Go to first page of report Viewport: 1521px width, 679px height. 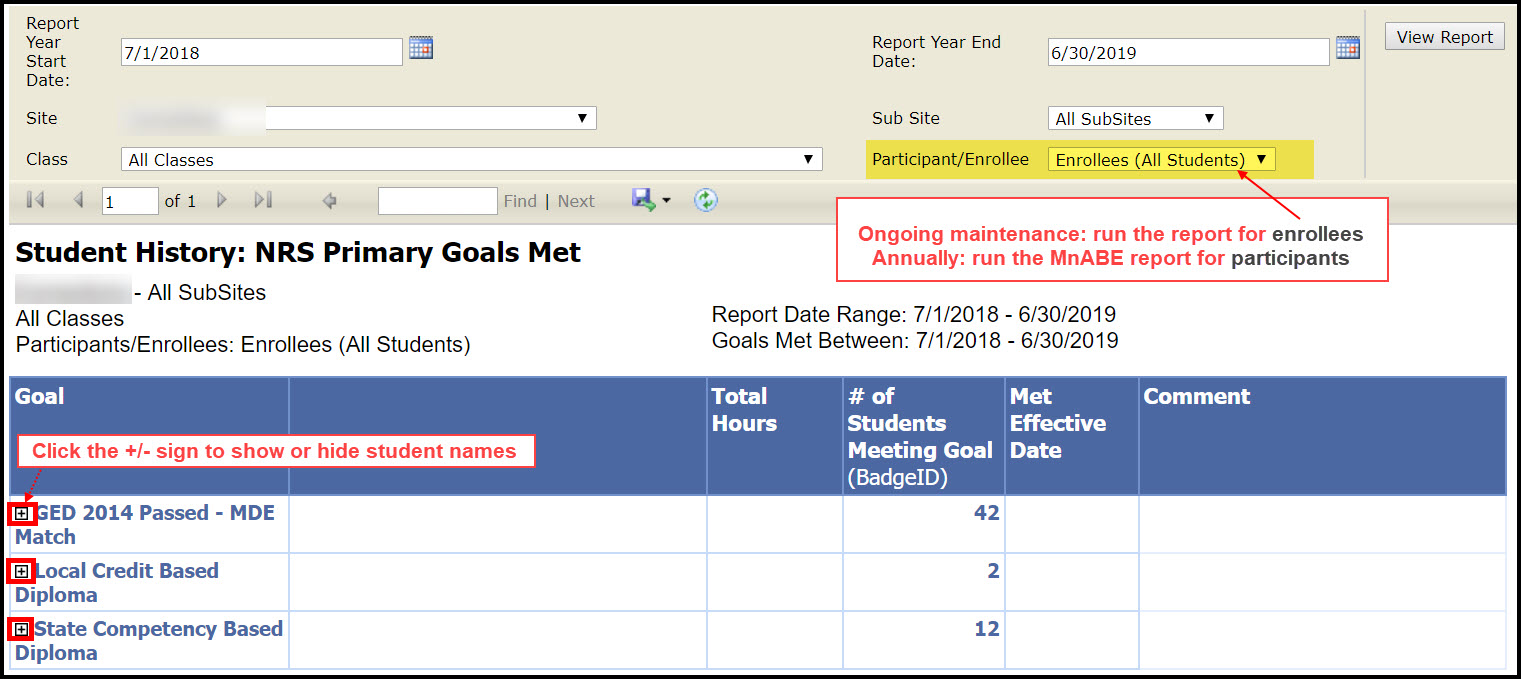(x=35, y=201)
